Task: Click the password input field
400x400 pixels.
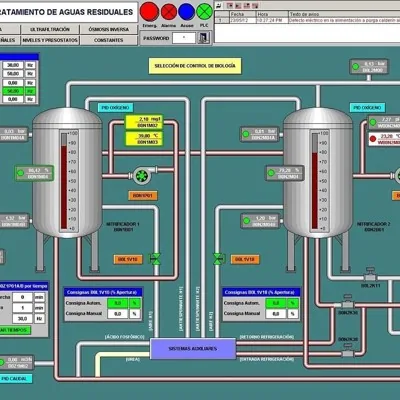Action: coord(184,38)
